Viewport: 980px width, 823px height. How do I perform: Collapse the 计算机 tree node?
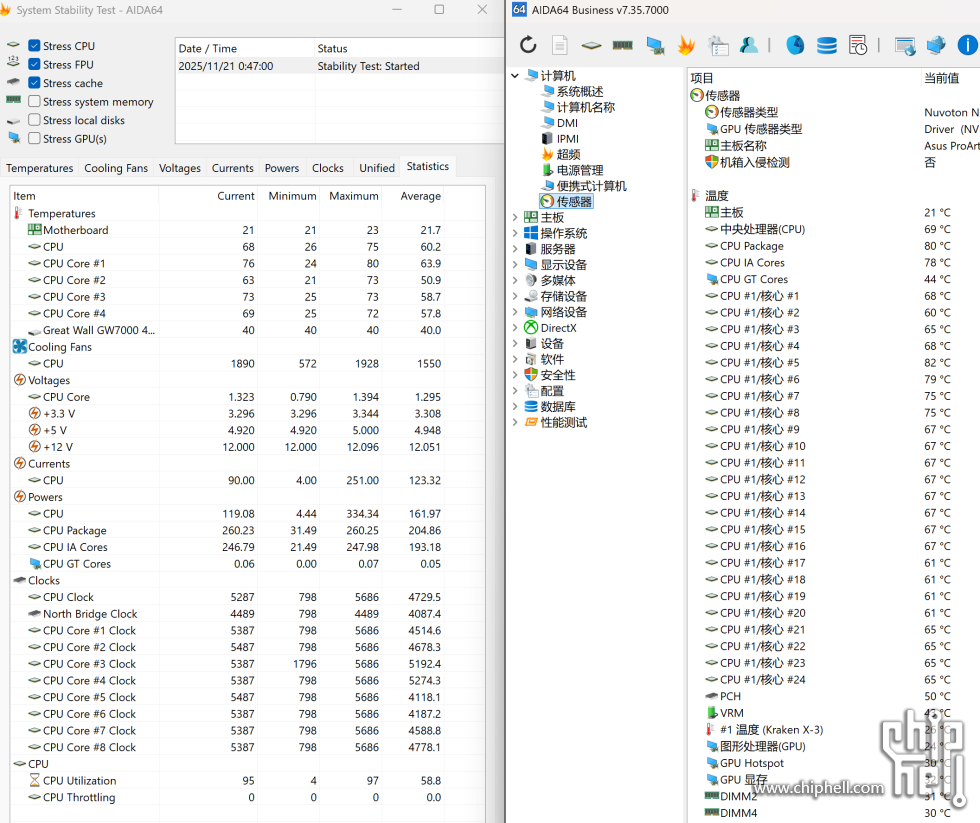[516, 76]
